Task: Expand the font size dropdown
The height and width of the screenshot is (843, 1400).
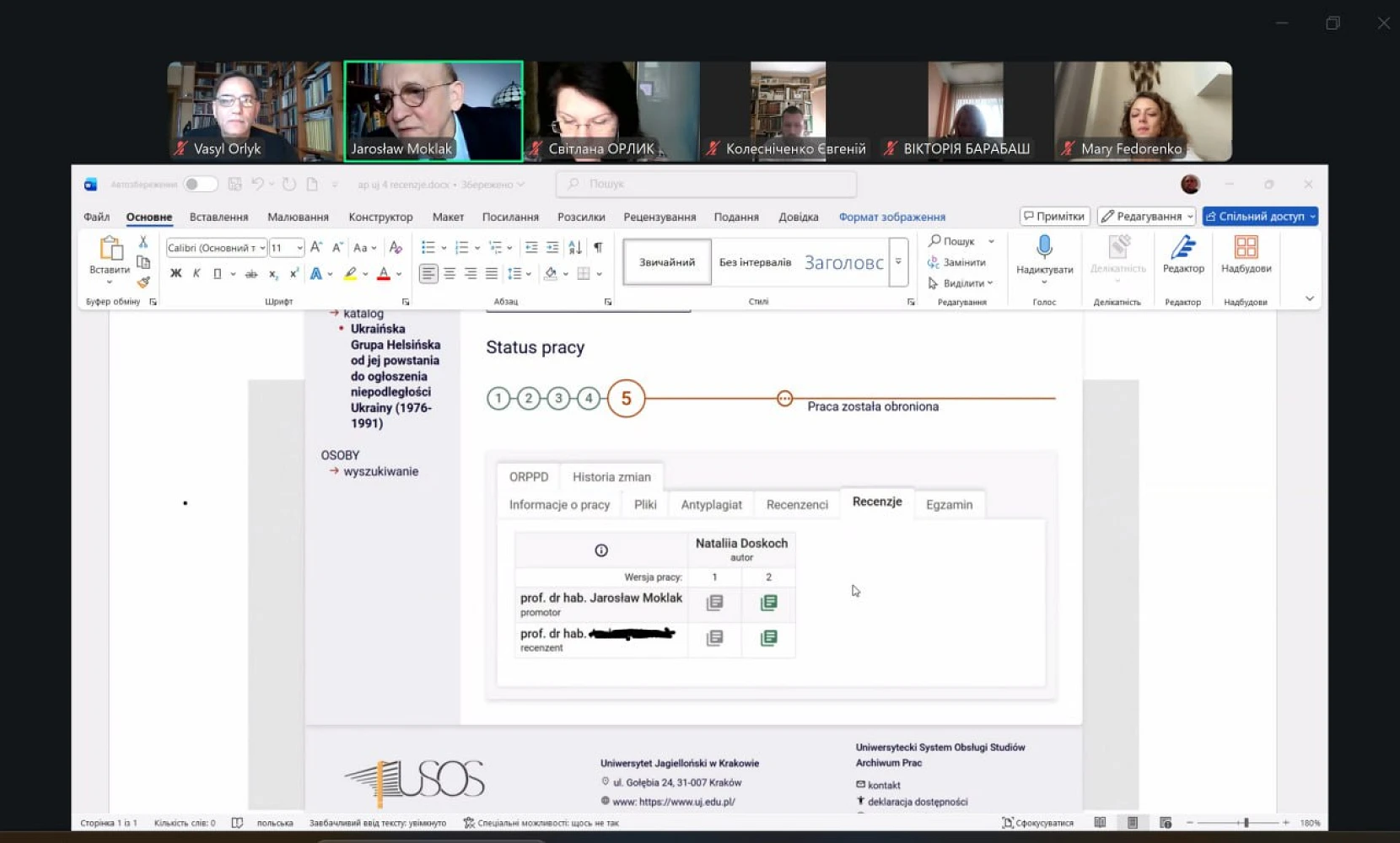Action: (x=299, y=248)
